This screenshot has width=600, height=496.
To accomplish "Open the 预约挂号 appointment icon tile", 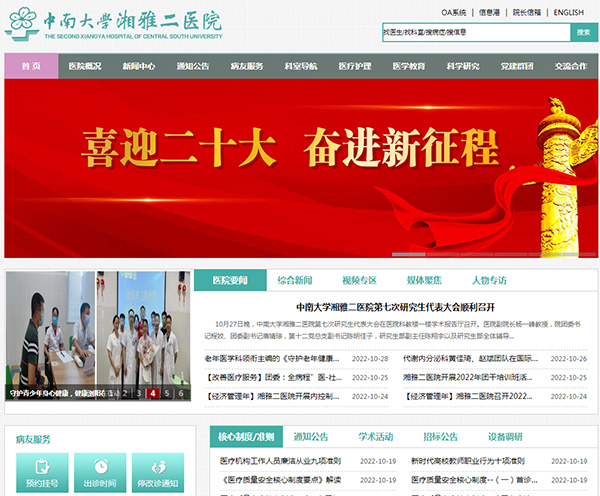I will (x=42, y=472).
